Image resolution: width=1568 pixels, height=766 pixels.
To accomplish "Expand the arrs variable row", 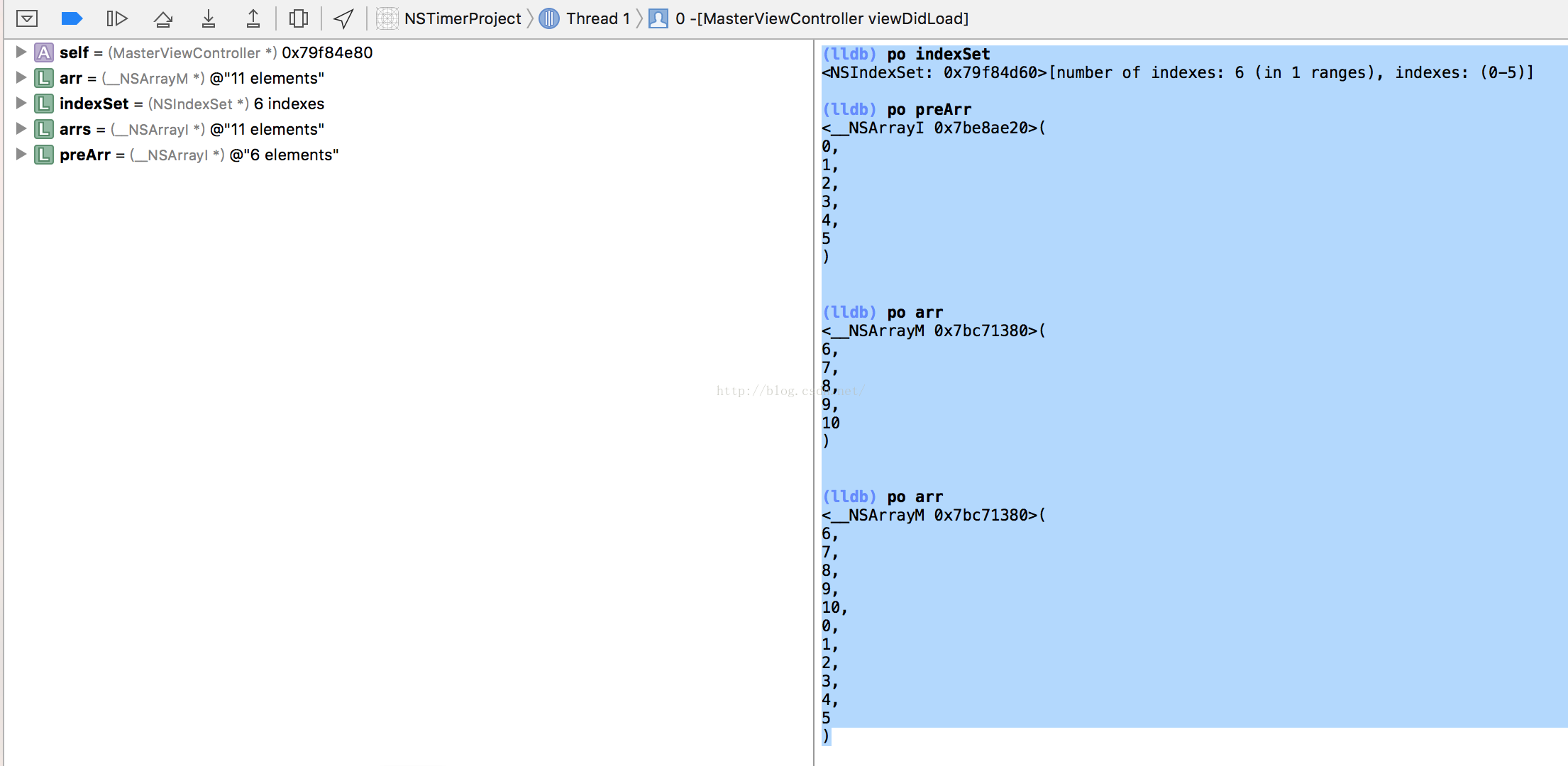I will tap(21, 128).
